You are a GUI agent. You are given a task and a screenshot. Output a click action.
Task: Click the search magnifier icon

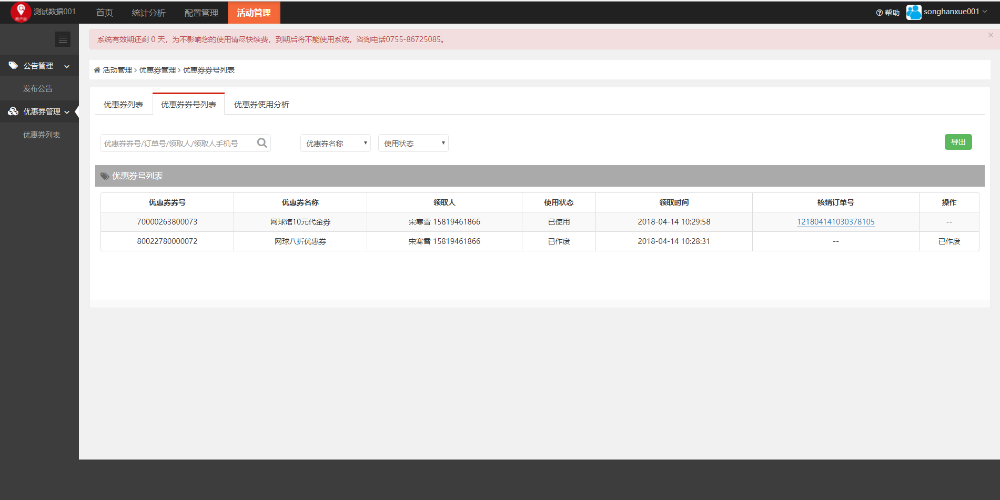262,143
